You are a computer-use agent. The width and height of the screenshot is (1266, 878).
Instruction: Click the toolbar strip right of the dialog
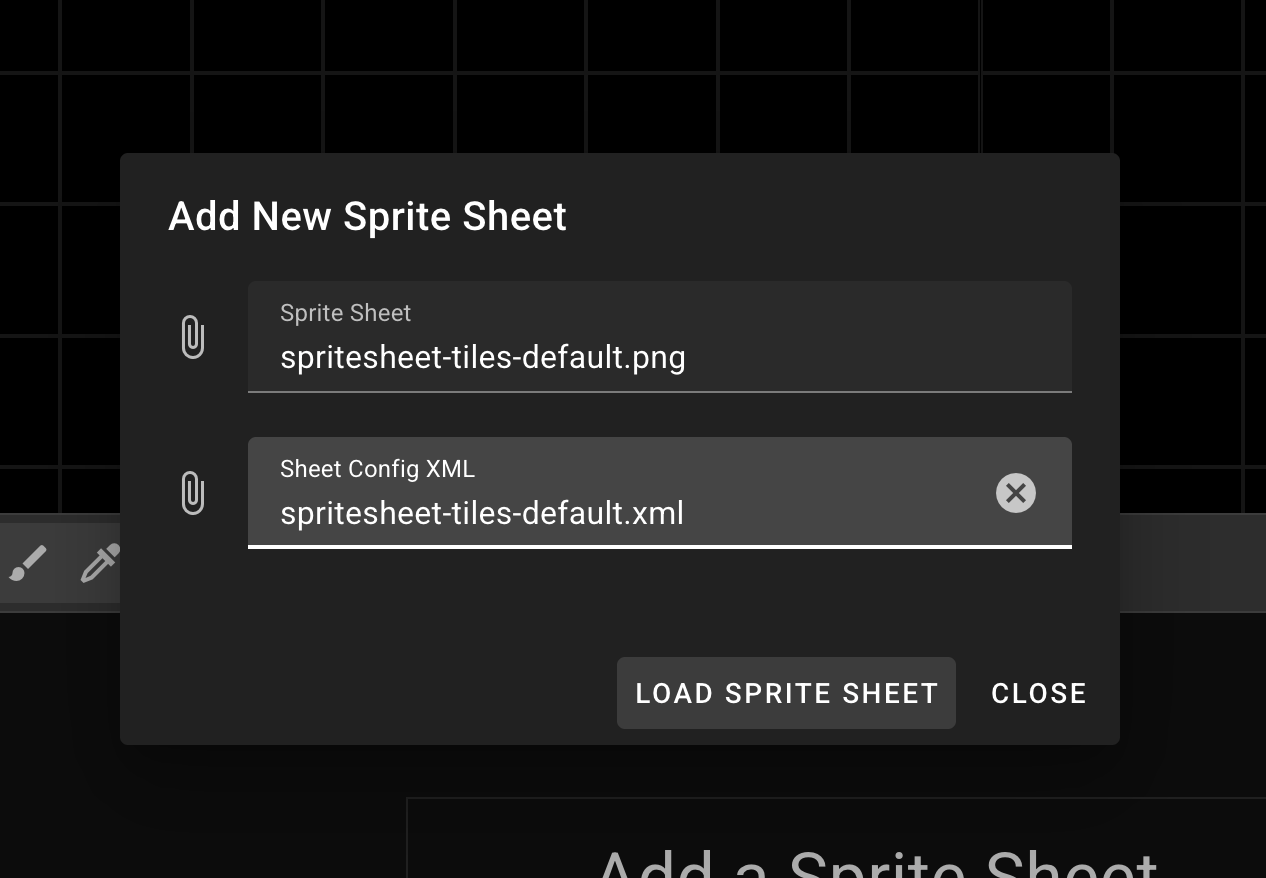pos(1192,563)
